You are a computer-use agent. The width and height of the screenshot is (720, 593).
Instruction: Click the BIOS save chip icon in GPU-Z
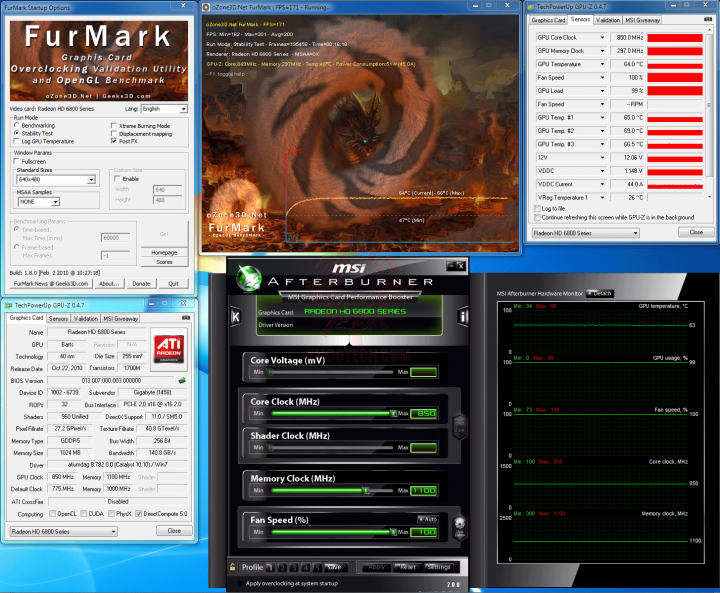(182, 380)
